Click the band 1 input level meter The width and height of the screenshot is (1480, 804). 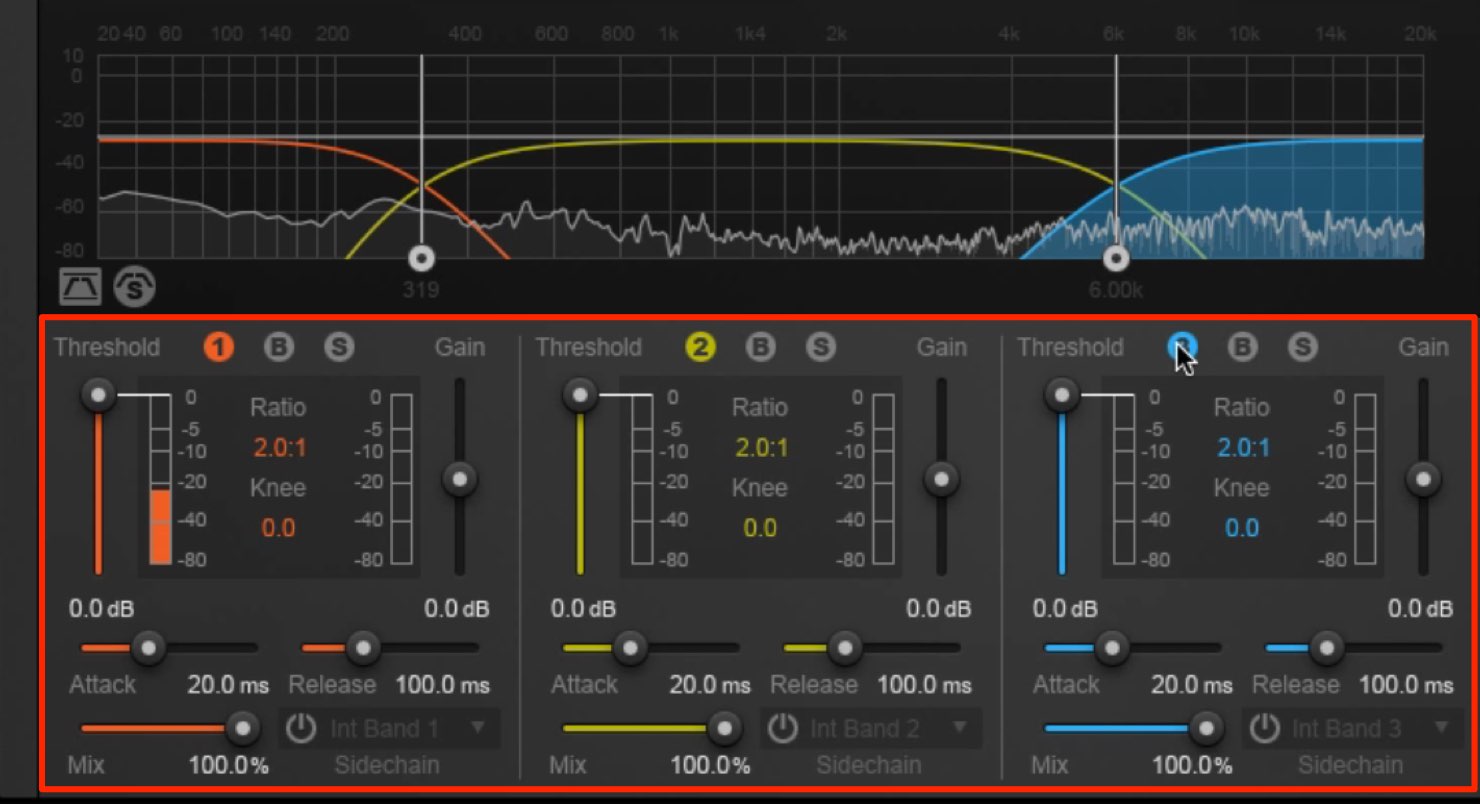[160, 479]
